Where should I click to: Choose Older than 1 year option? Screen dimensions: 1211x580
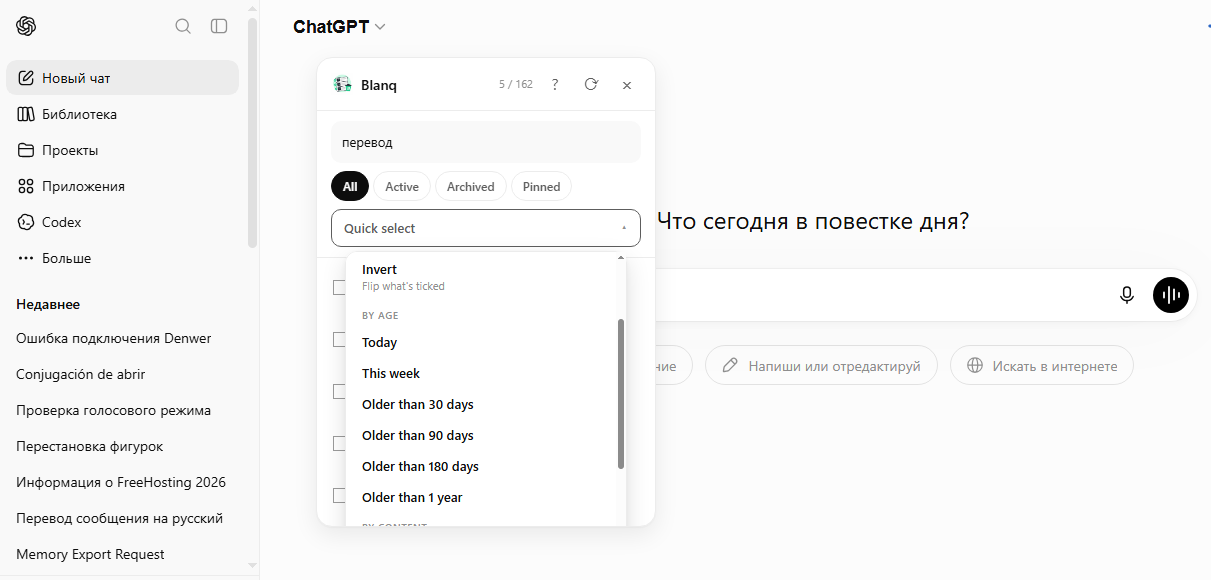click(x=482, y=497)
